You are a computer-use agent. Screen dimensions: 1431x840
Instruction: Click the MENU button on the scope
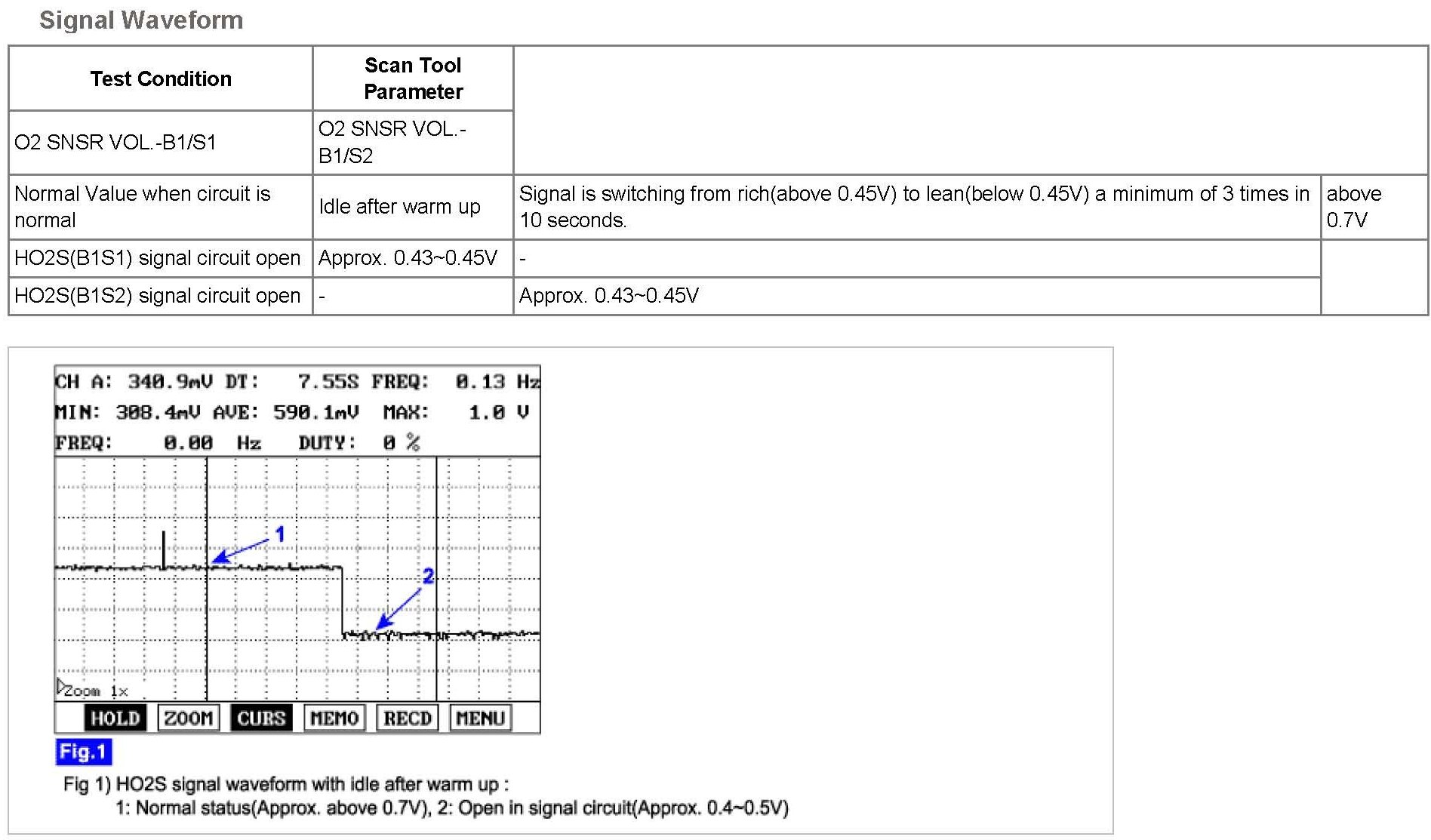point(481,718)
